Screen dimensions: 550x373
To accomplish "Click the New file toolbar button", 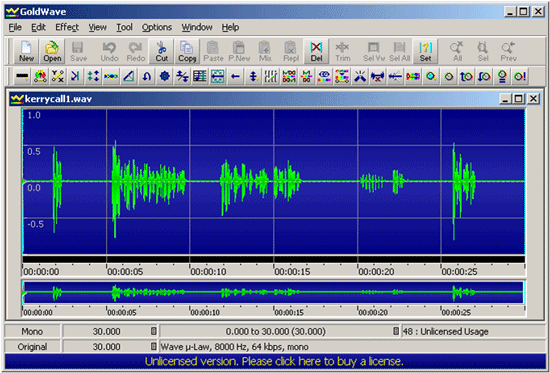I will pos(27,51).
